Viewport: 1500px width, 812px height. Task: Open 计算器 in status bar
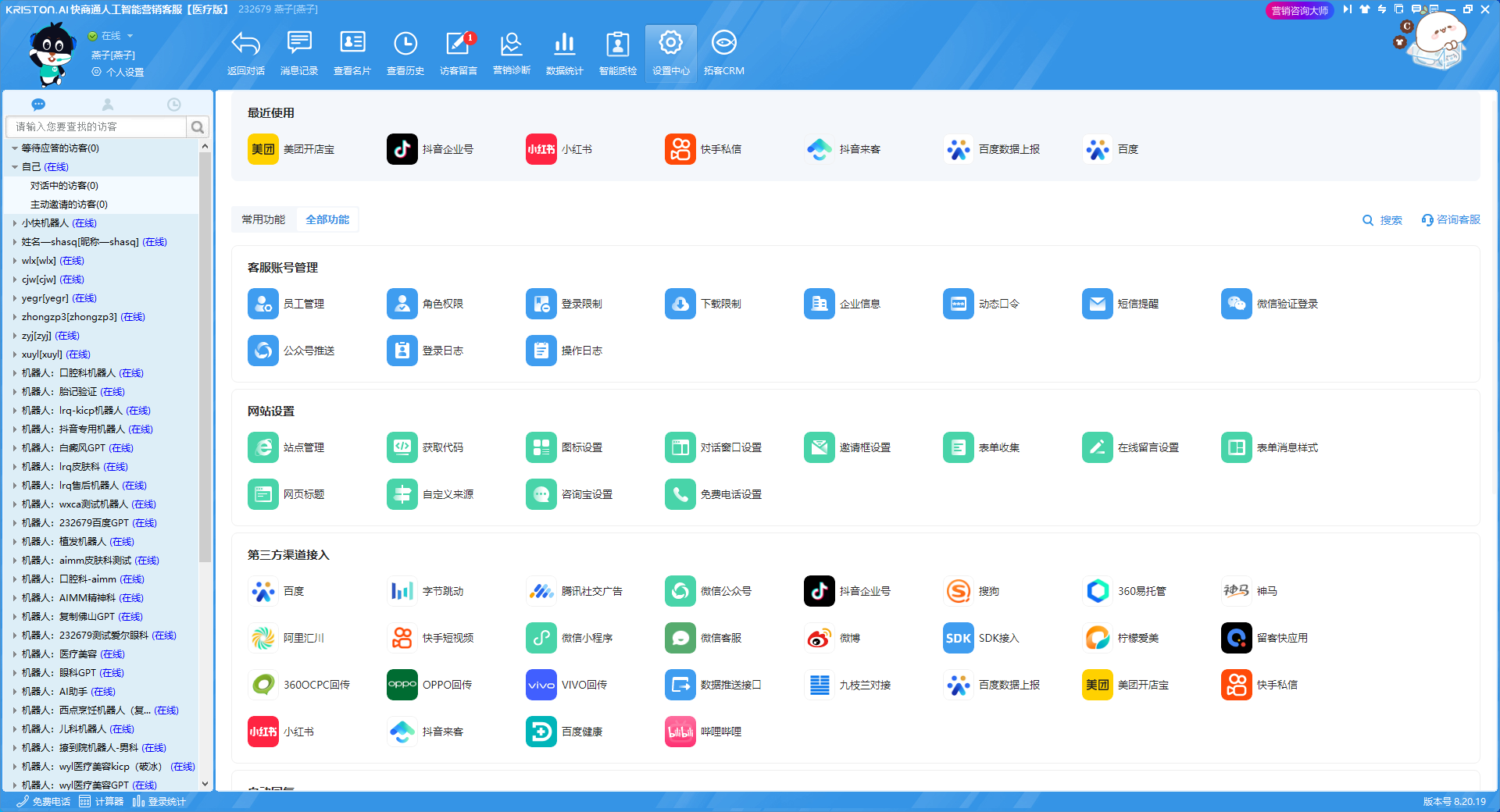pyautogui.click(x=102, y=802)
